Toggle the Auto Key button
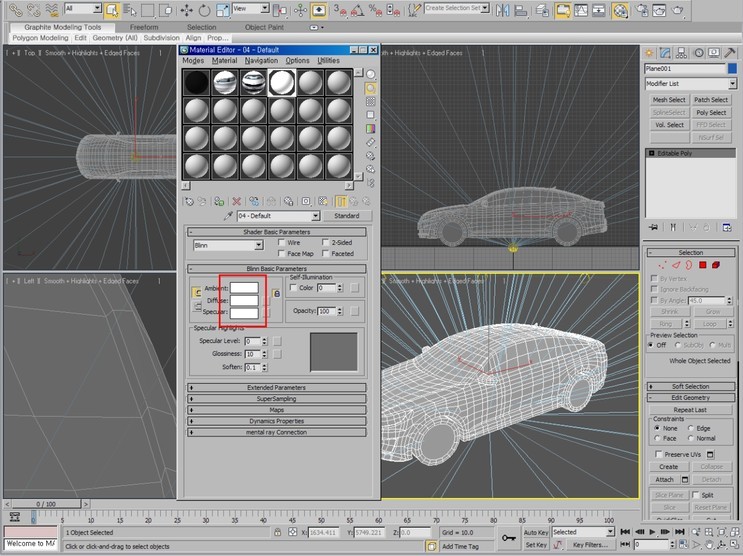Image resolution: width=743 pixels, height=556 pixels. pos(535,532)
